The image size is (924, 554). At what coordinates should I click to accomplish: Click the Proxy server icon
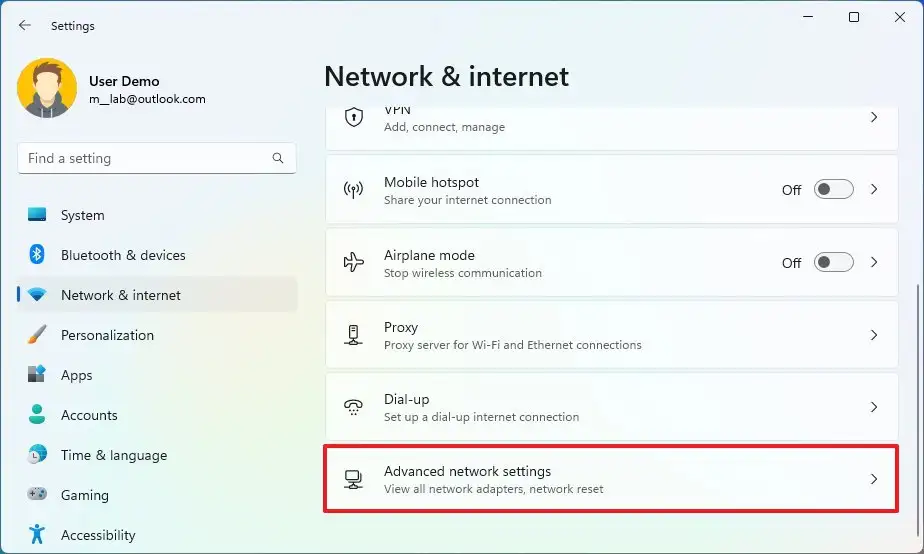point(354,335)
